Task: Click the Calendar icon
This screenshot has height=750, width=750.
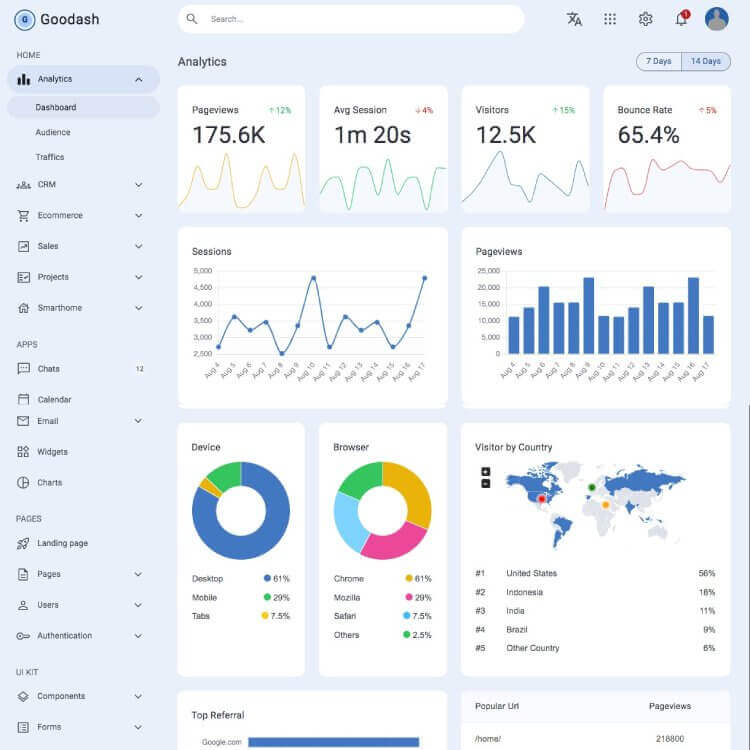Action: (x=23, y=399)
